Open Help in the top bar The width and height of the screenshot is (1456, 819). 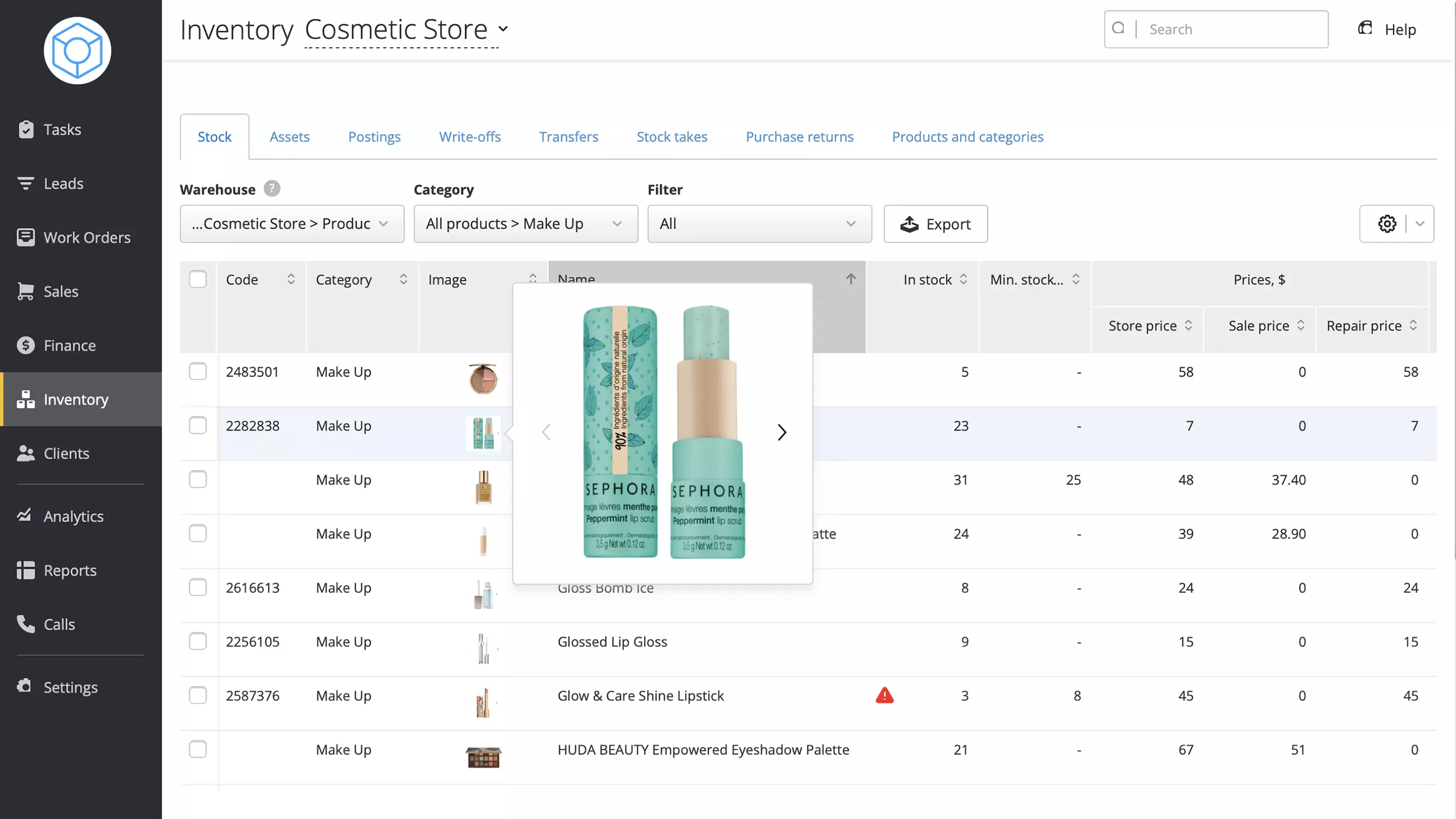(x=1387, y=29)
